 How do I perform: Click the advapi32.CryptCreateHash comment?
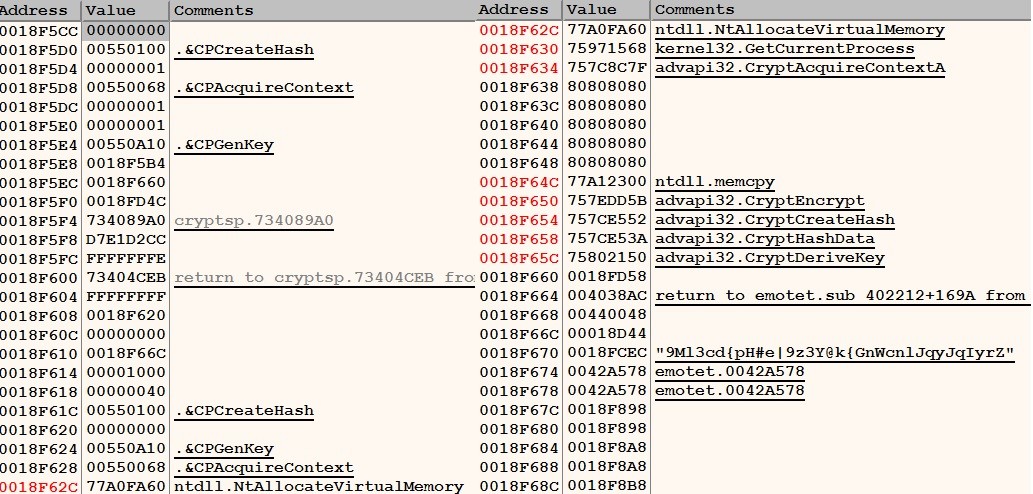click(x=775, y=220)
